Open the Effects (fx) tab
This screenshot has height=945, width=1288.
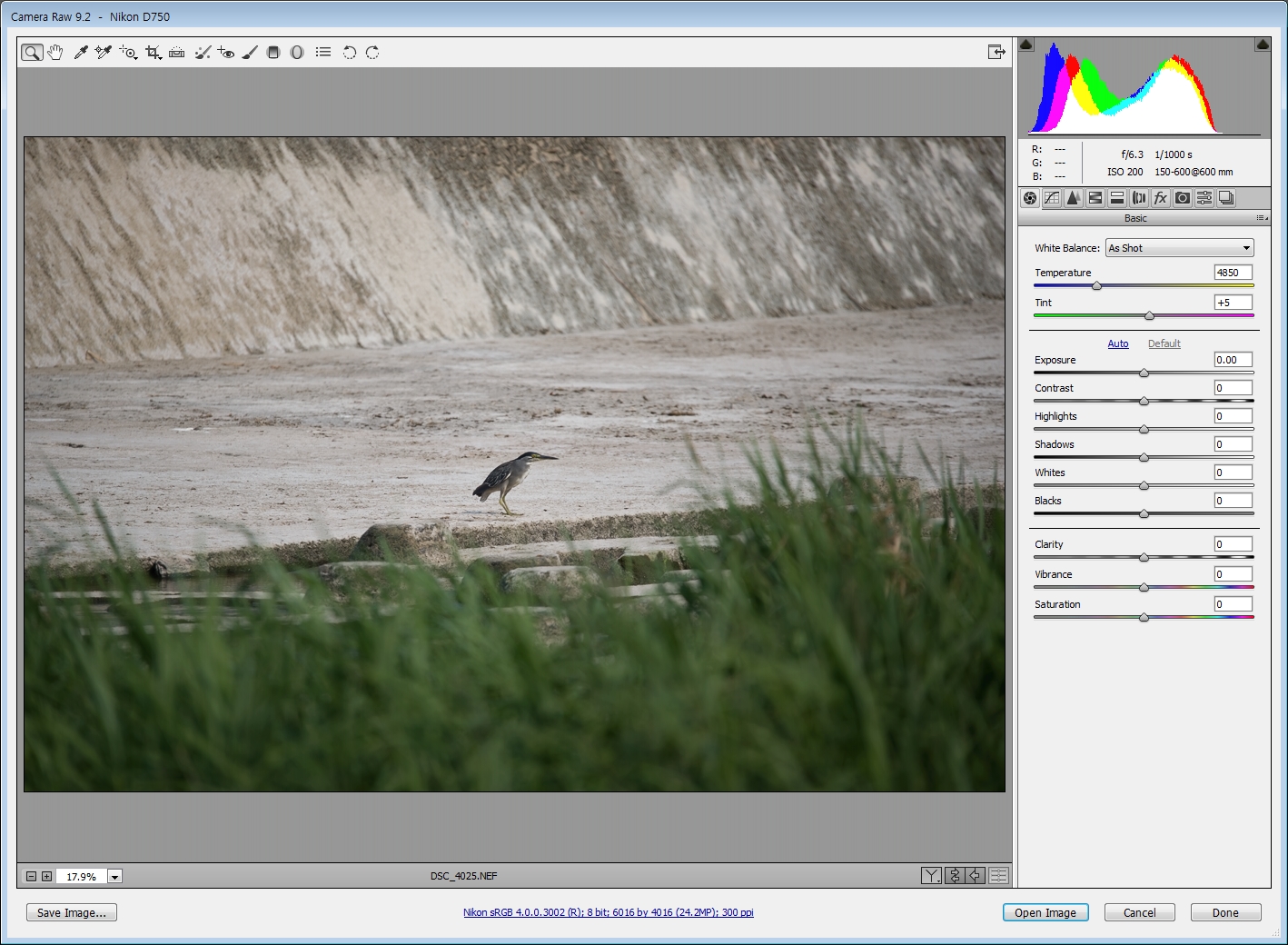click(1160, 198)
